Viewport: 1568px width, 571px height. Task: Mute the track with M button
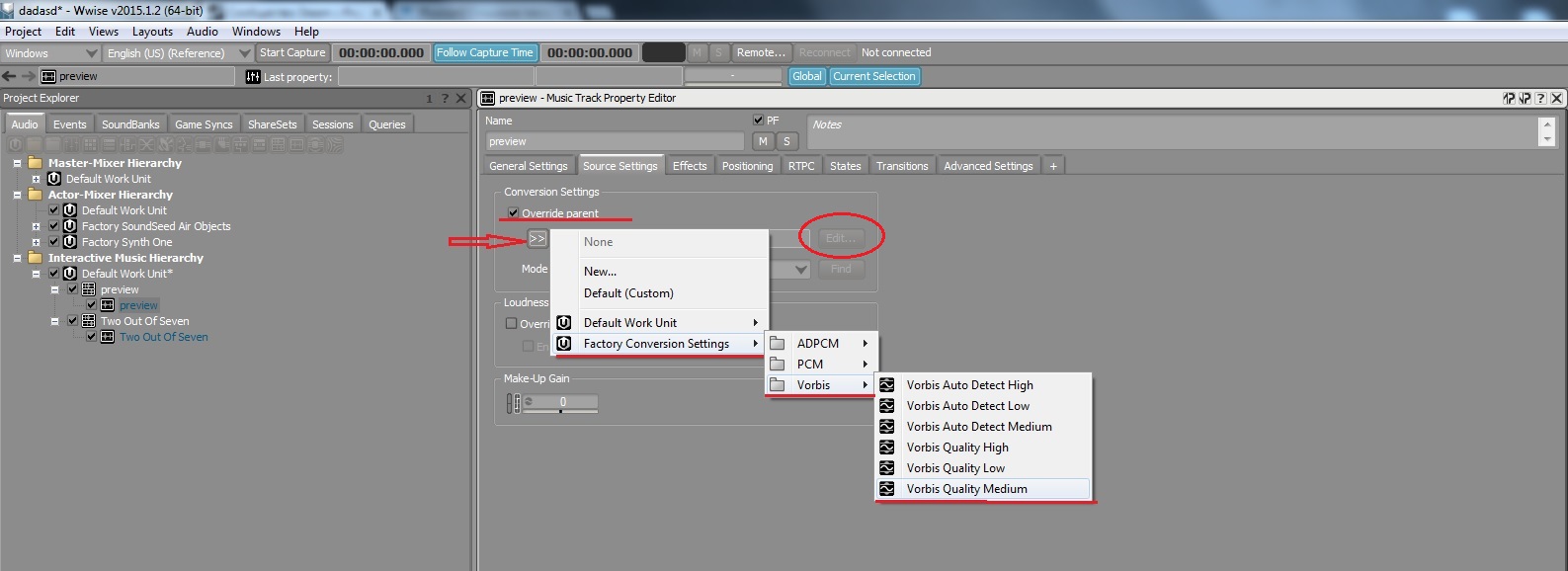click(x=763, y=141)
